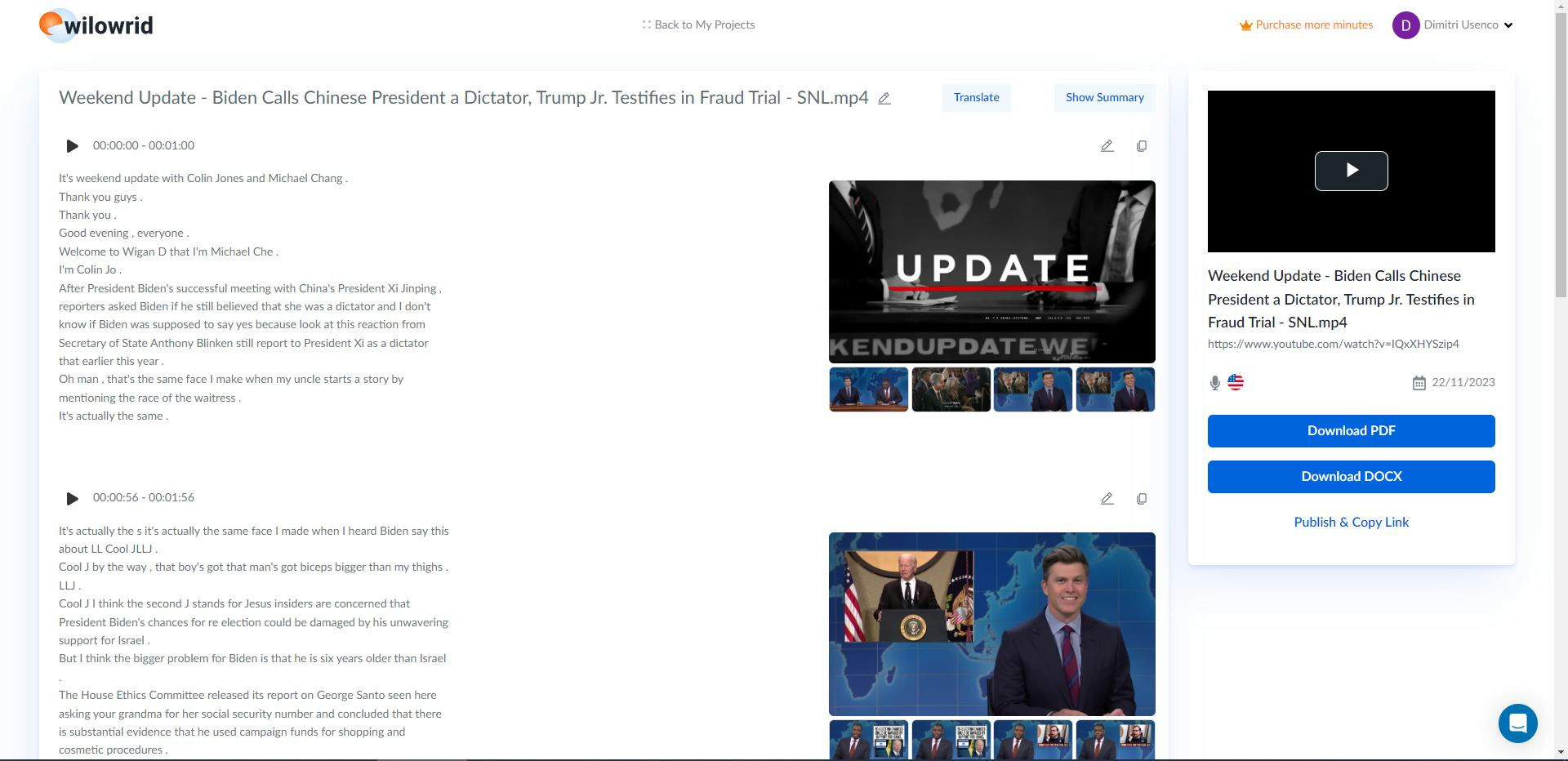Click the calendar icon beside 22/11/2023
1568x761 pixels.
pyautogui.click(x=1419, y=383)
